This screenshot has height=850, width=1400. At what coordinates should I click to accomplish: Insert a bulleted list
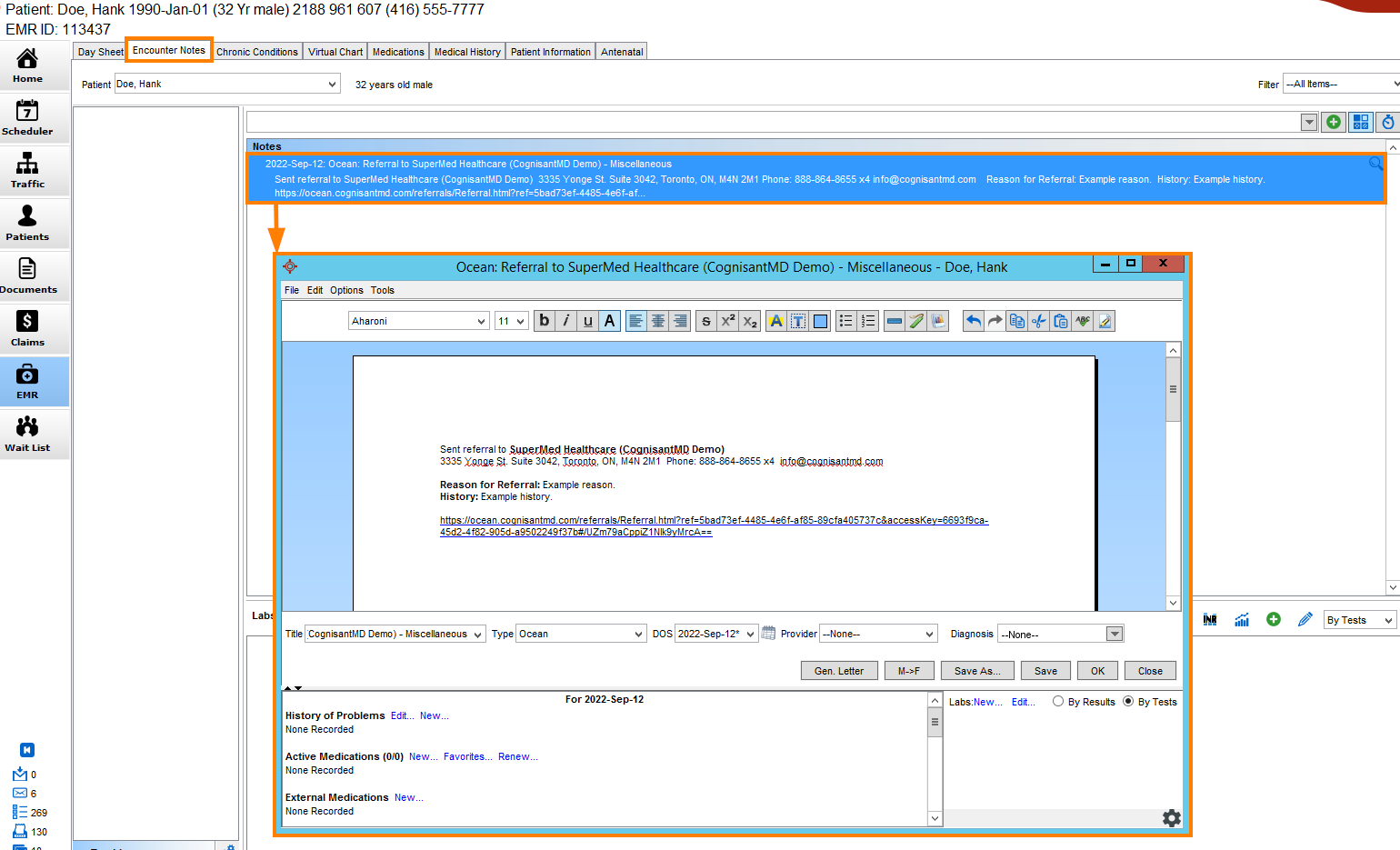(x=846, y=321)
